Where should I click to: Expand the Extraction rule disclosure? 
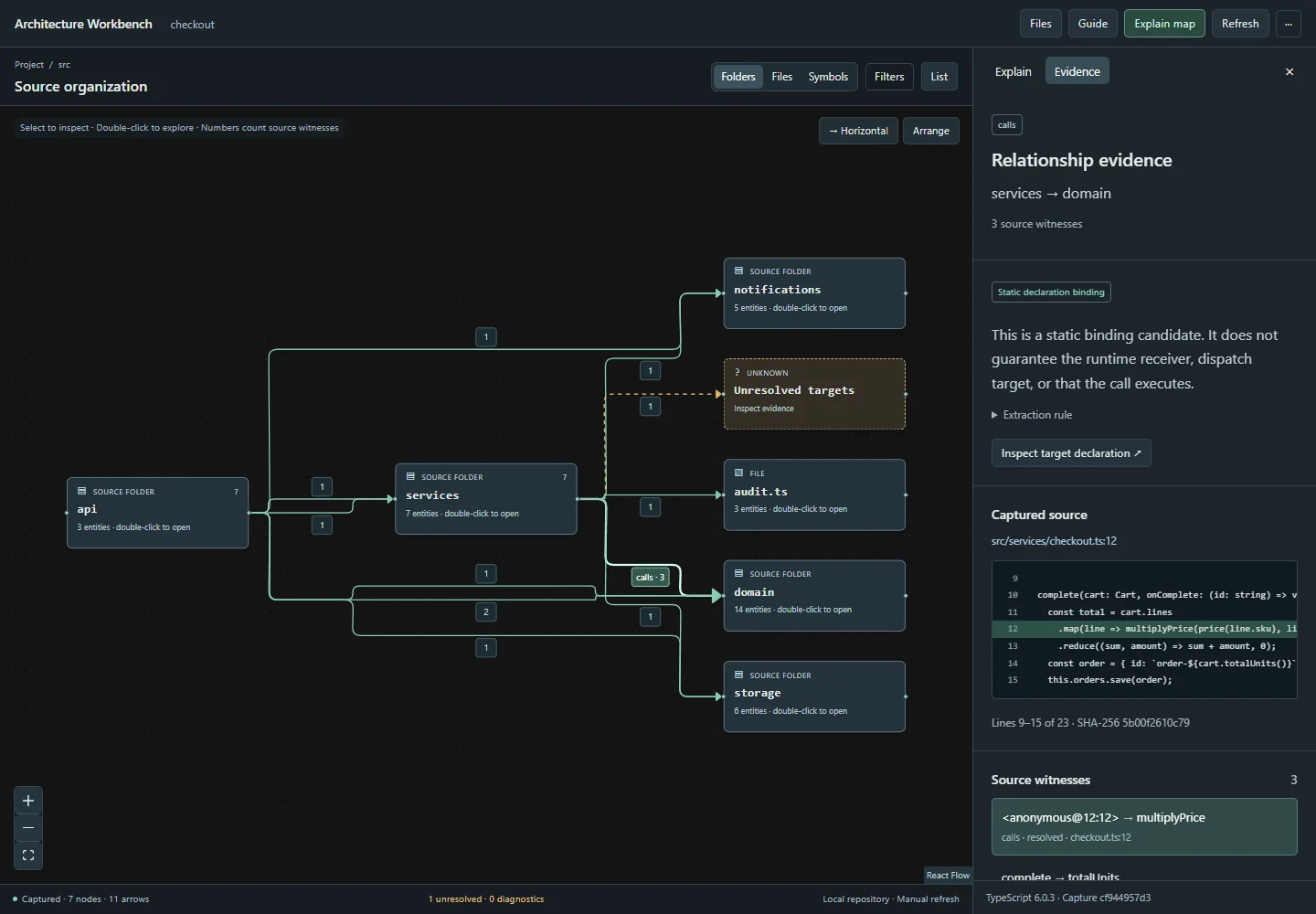(x=1032, y=415)
